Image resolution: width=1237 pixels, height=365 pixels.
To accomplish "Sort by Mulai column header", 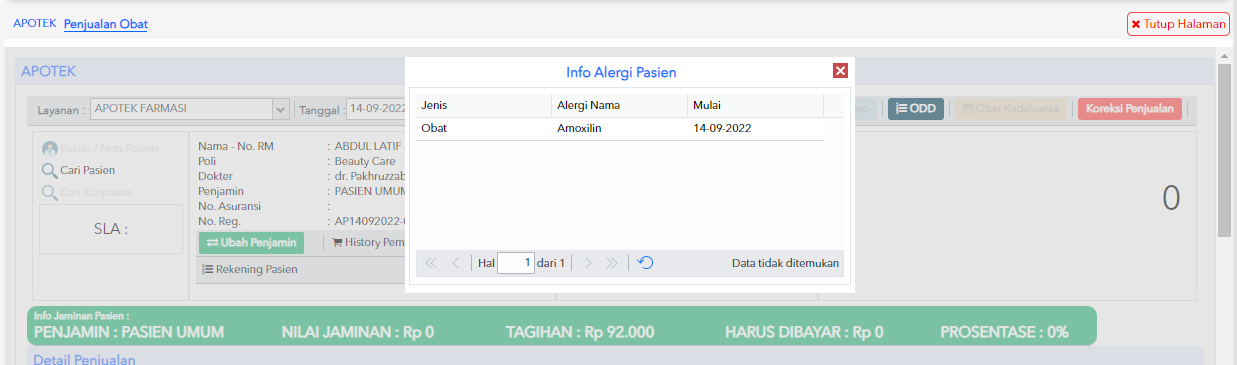I will click(x=756, y=105).
